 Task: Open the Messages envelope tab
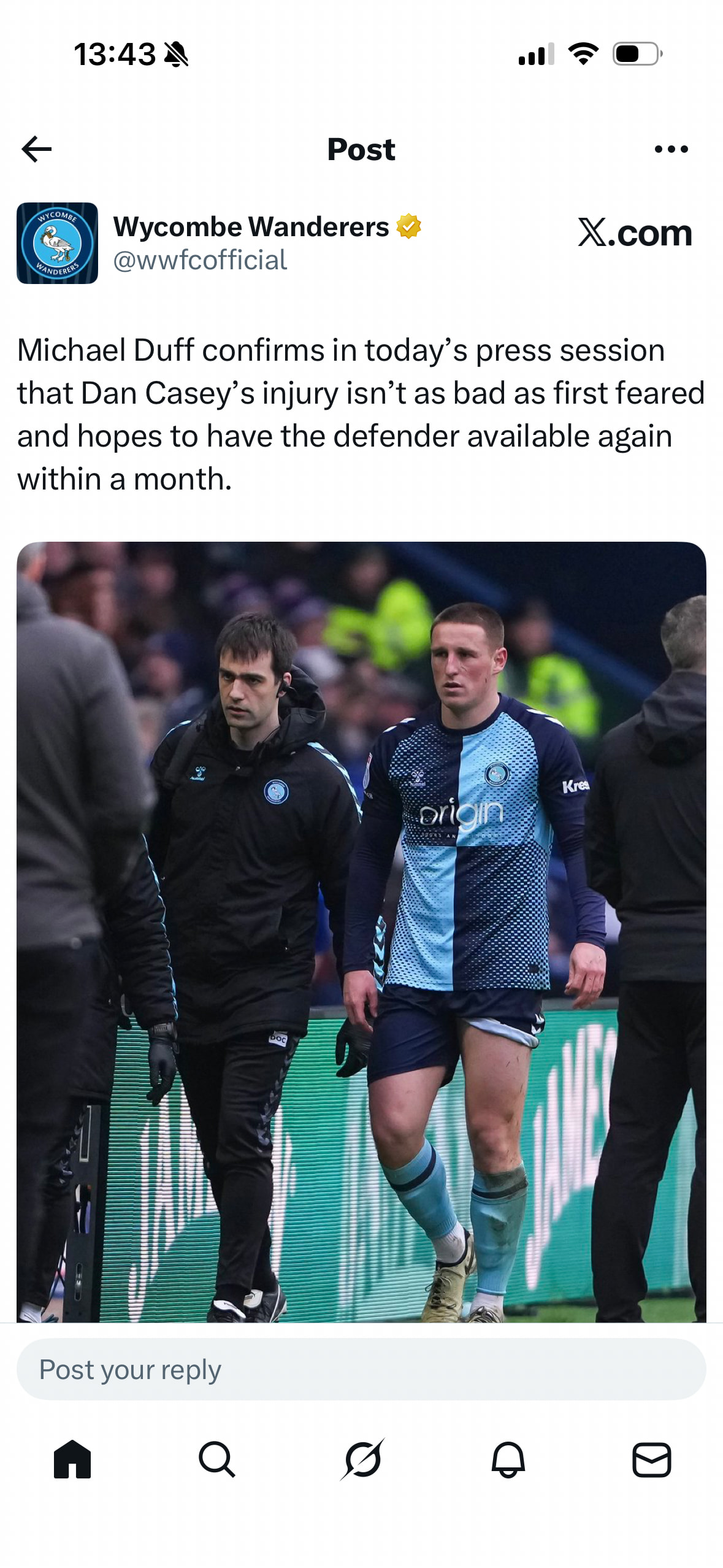(651, 1459)
